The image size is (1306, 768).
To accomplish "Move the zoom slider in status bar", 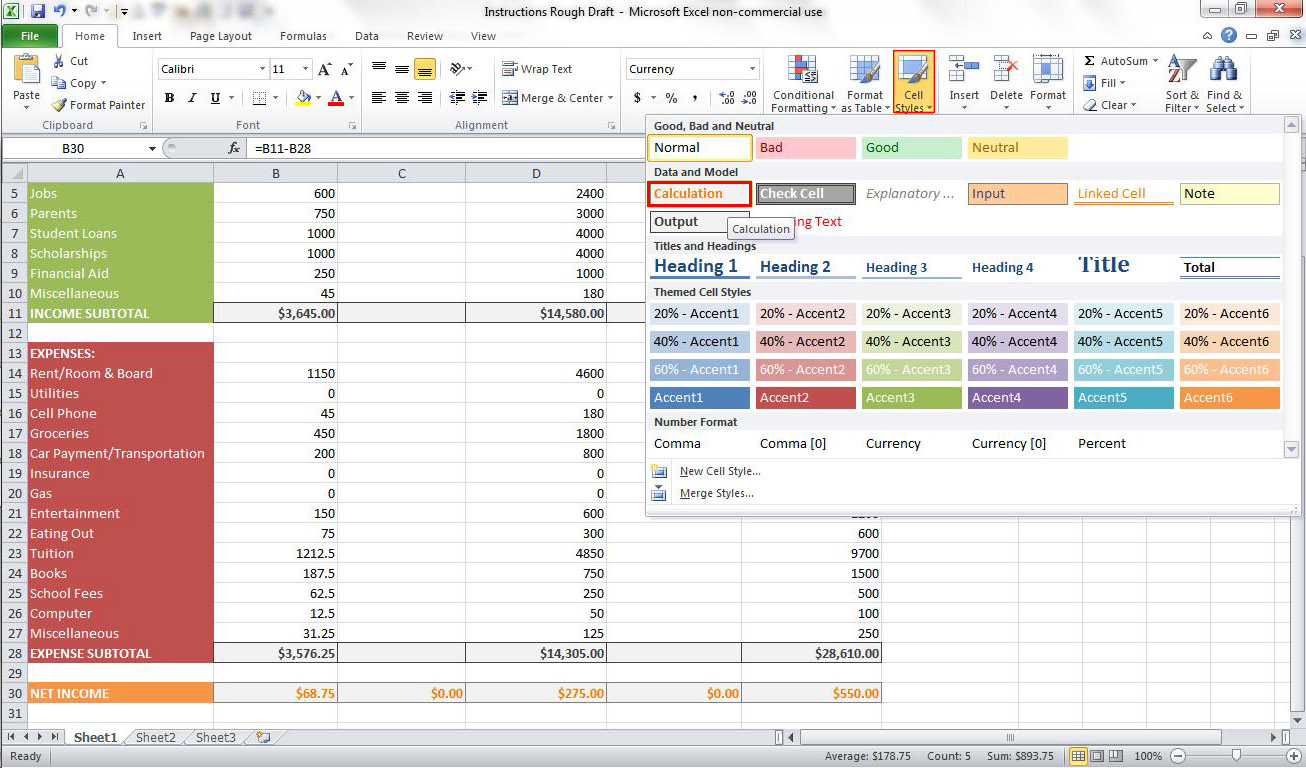I will click(1236, 756).
